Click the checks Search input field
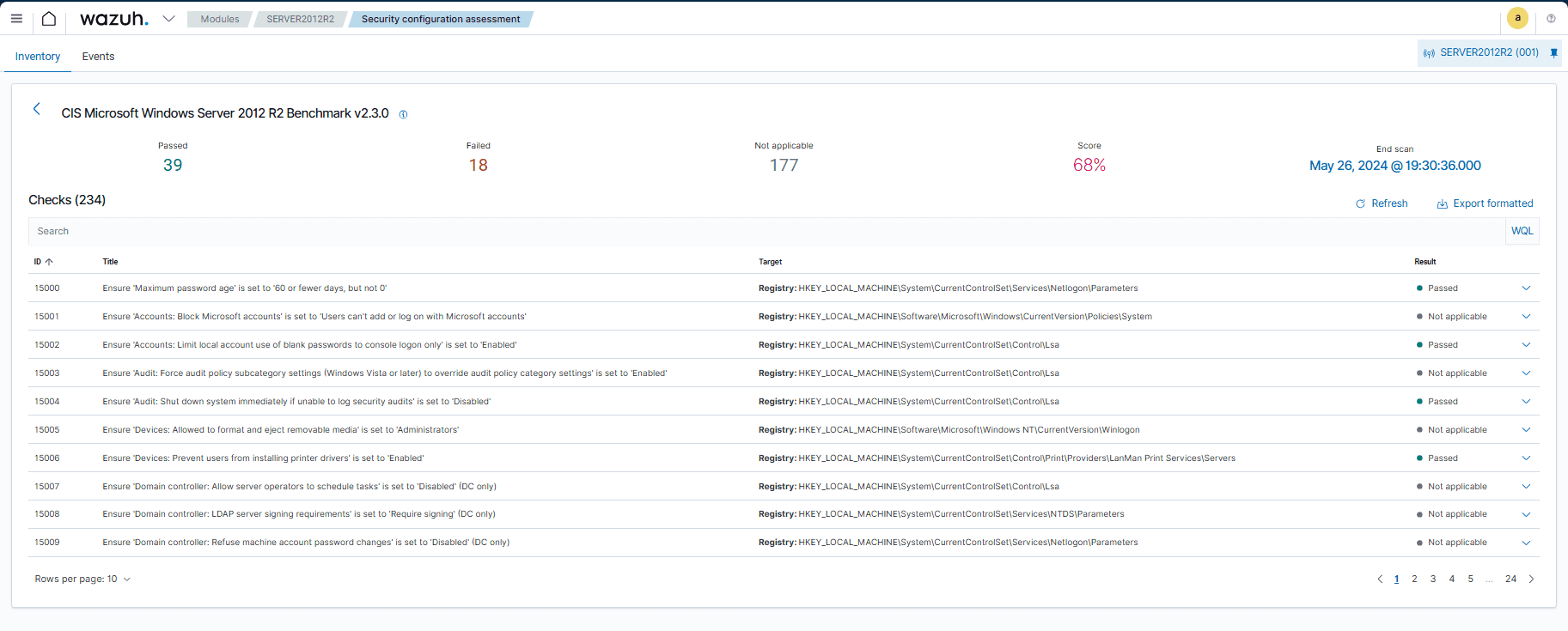Viewport: 1568px width, 631px height. pyautogui.click(x=765, y=231)
